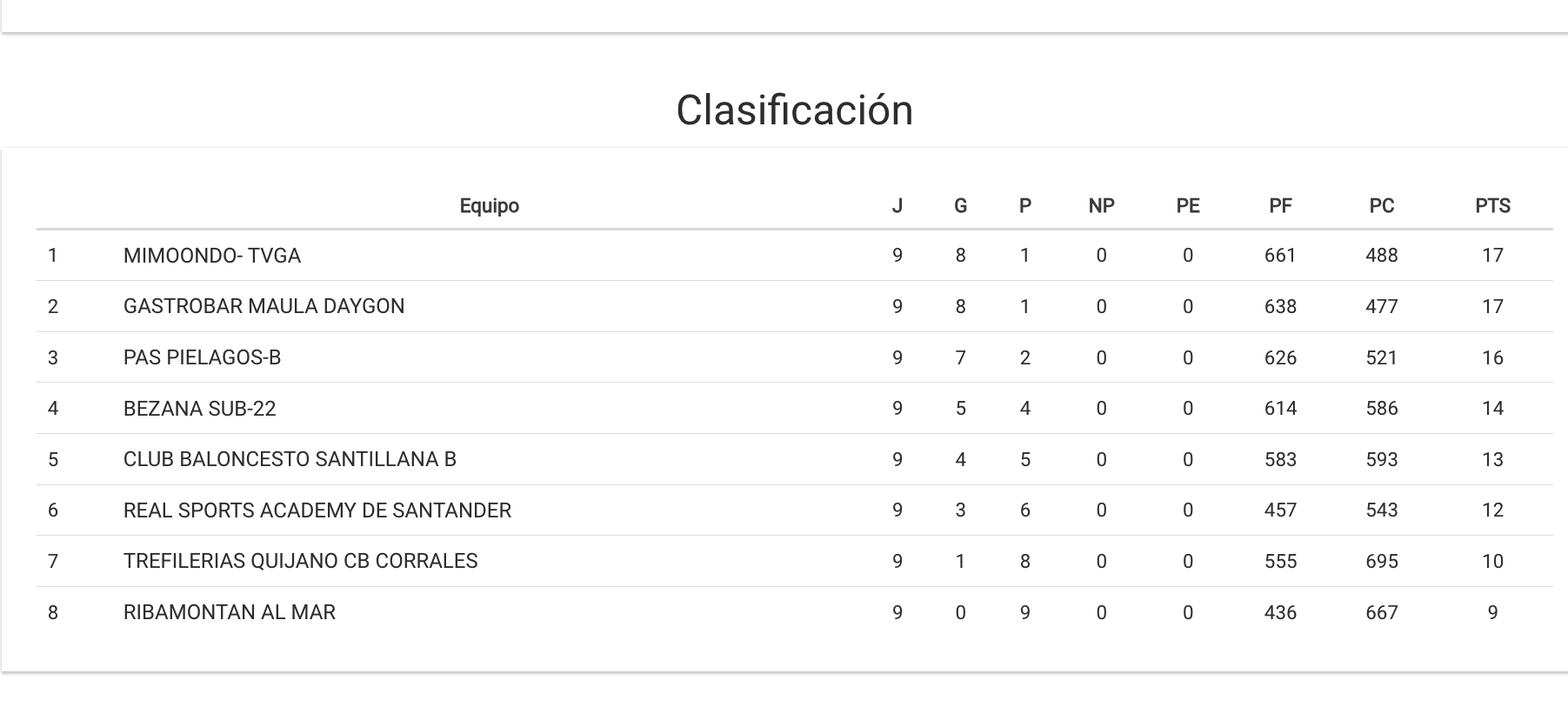1568x707 pixels.
Task: Click the PE column header
Action: (x=1187, y=206)
